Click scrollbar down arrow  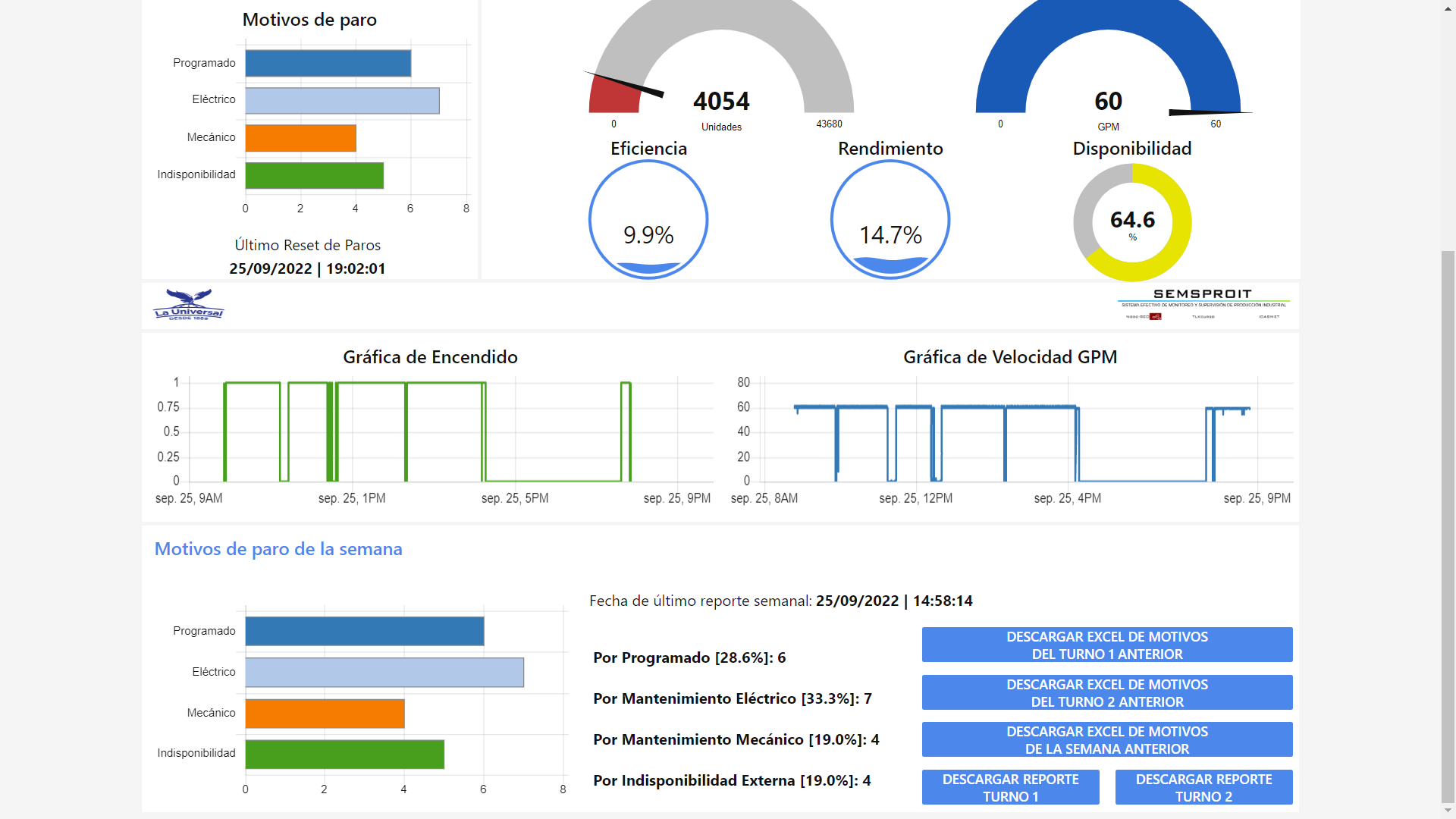coord(1448,811)
